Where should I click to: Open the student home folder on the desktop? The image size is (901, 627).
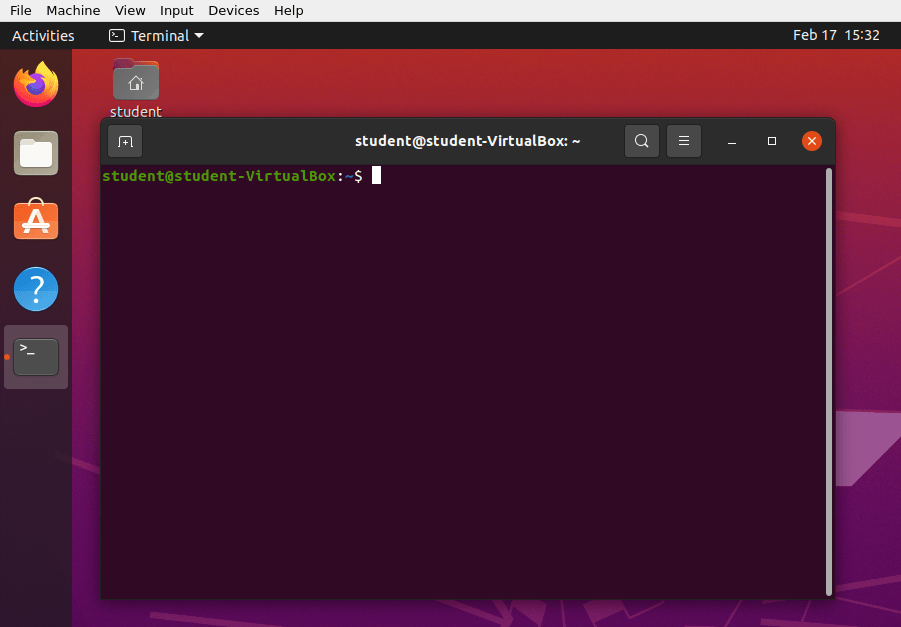(x=135, y=80)
